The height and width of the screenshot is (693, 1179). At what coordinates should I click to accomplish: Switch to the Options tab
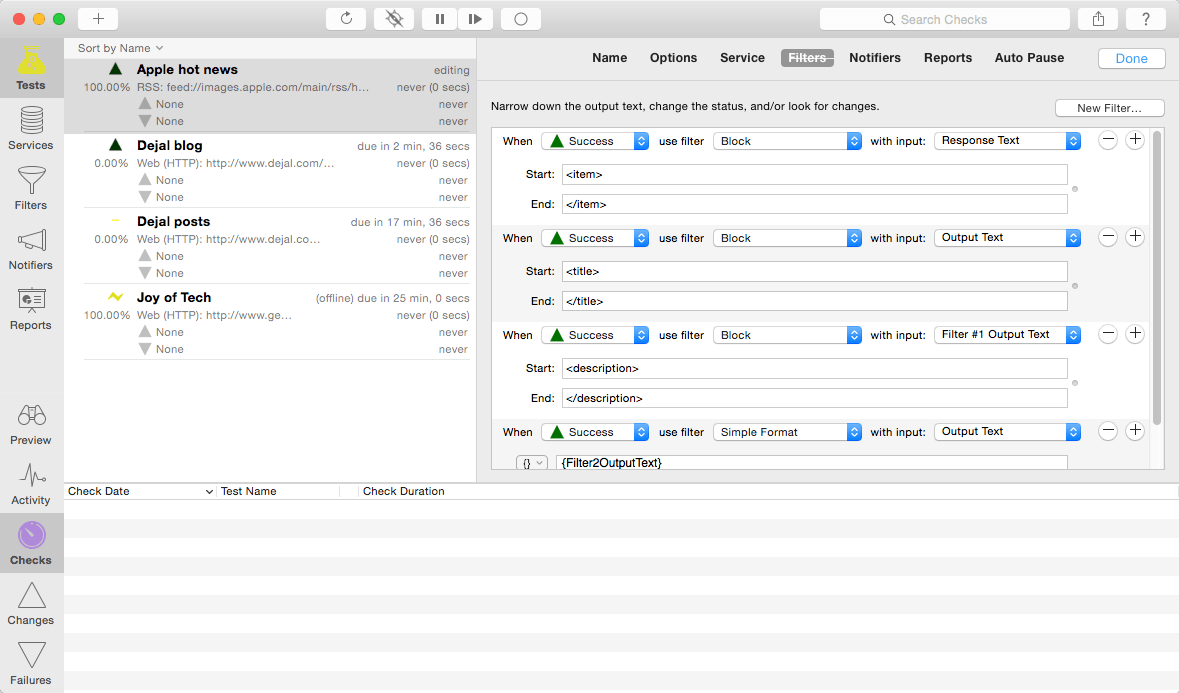tap(673, 58)
